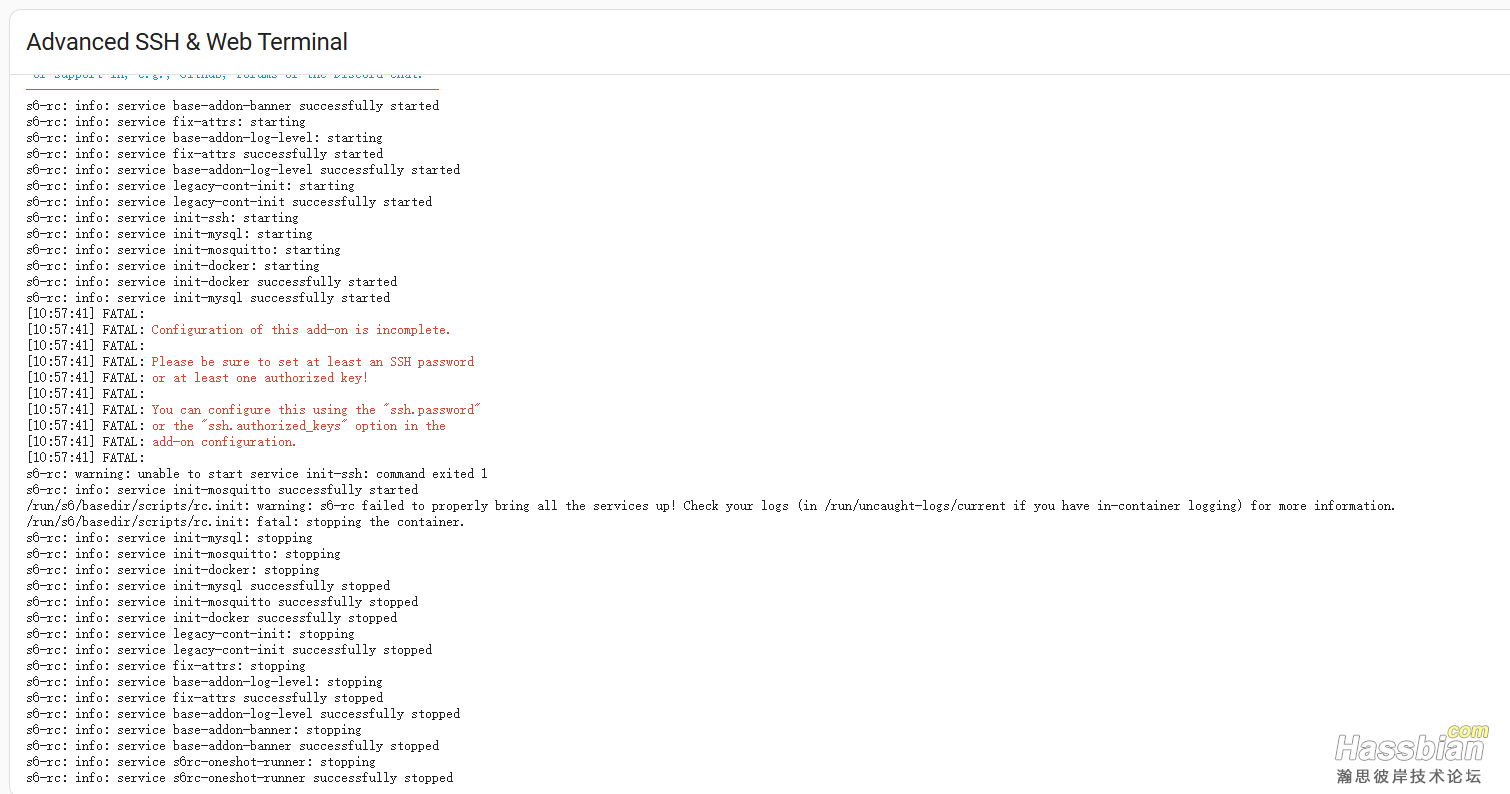1510x794 pixels.
Task: Click red text mentioning "ssh.password"
Action: pos(317,410)
